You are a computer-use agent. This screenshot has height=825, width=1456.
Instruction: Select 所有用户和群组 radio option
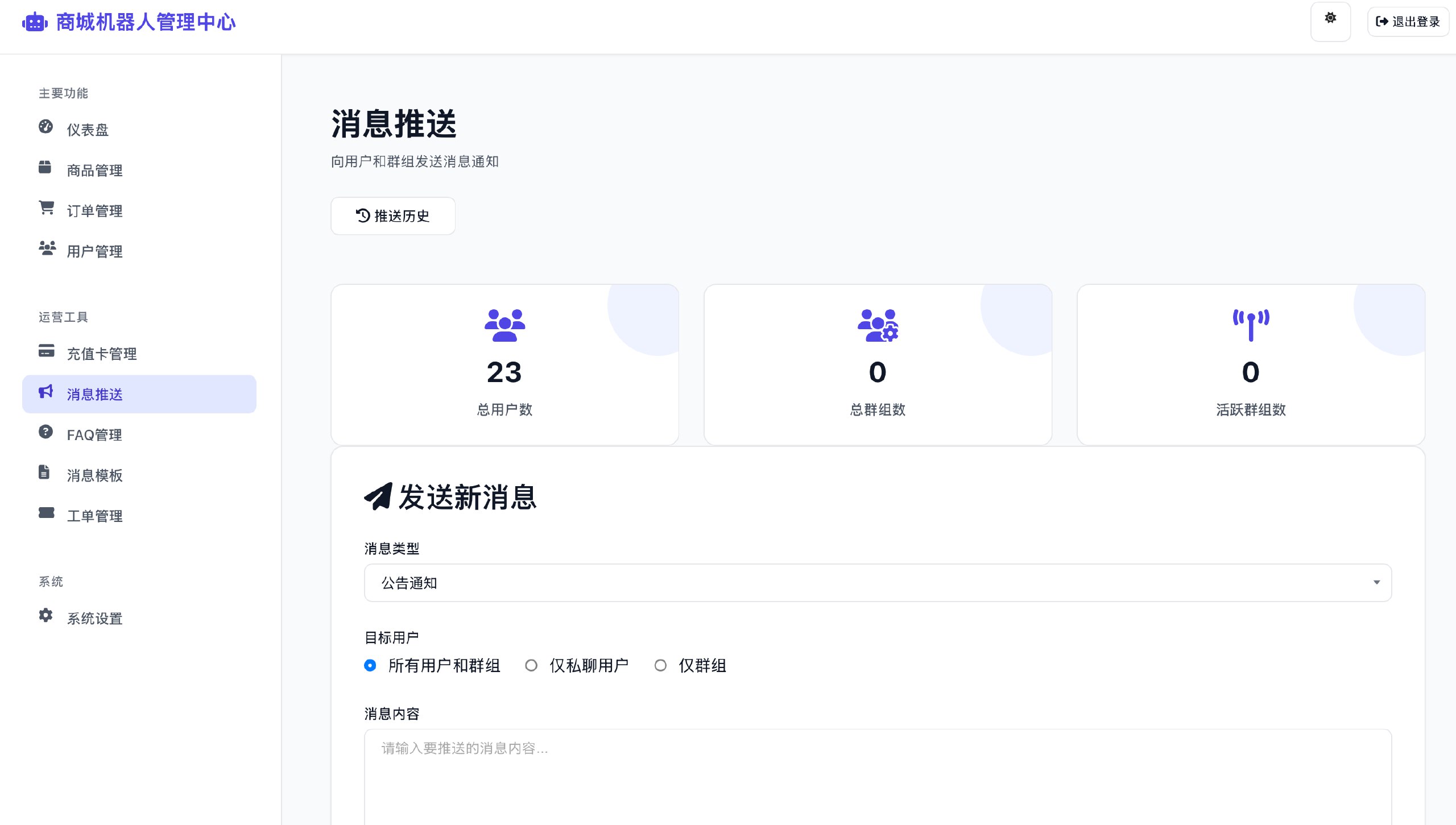tap(370, 665)
